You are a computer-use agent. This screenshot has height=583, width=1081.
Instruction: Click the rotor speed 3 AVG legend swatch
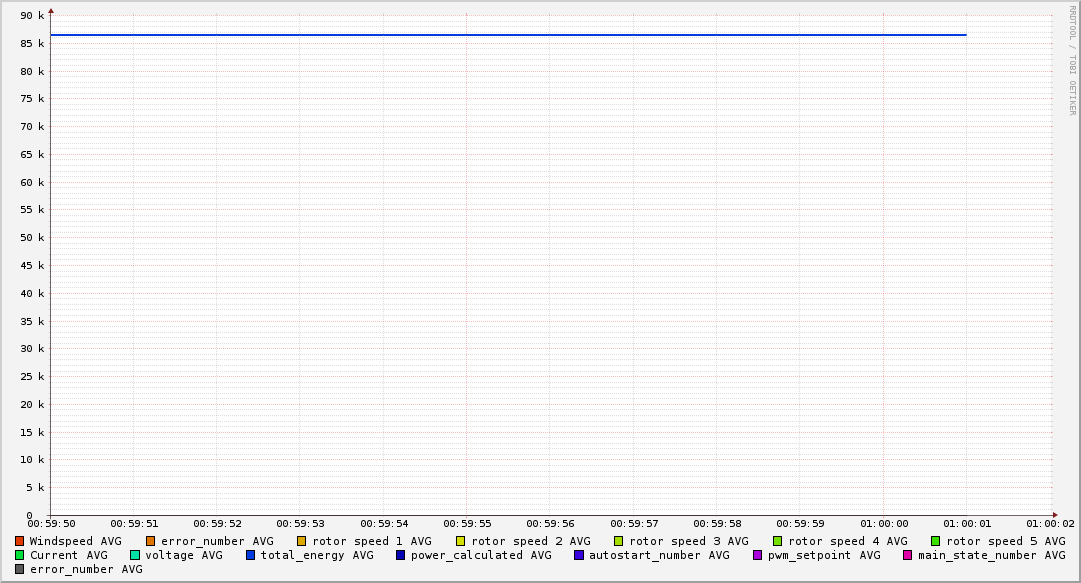619,541
